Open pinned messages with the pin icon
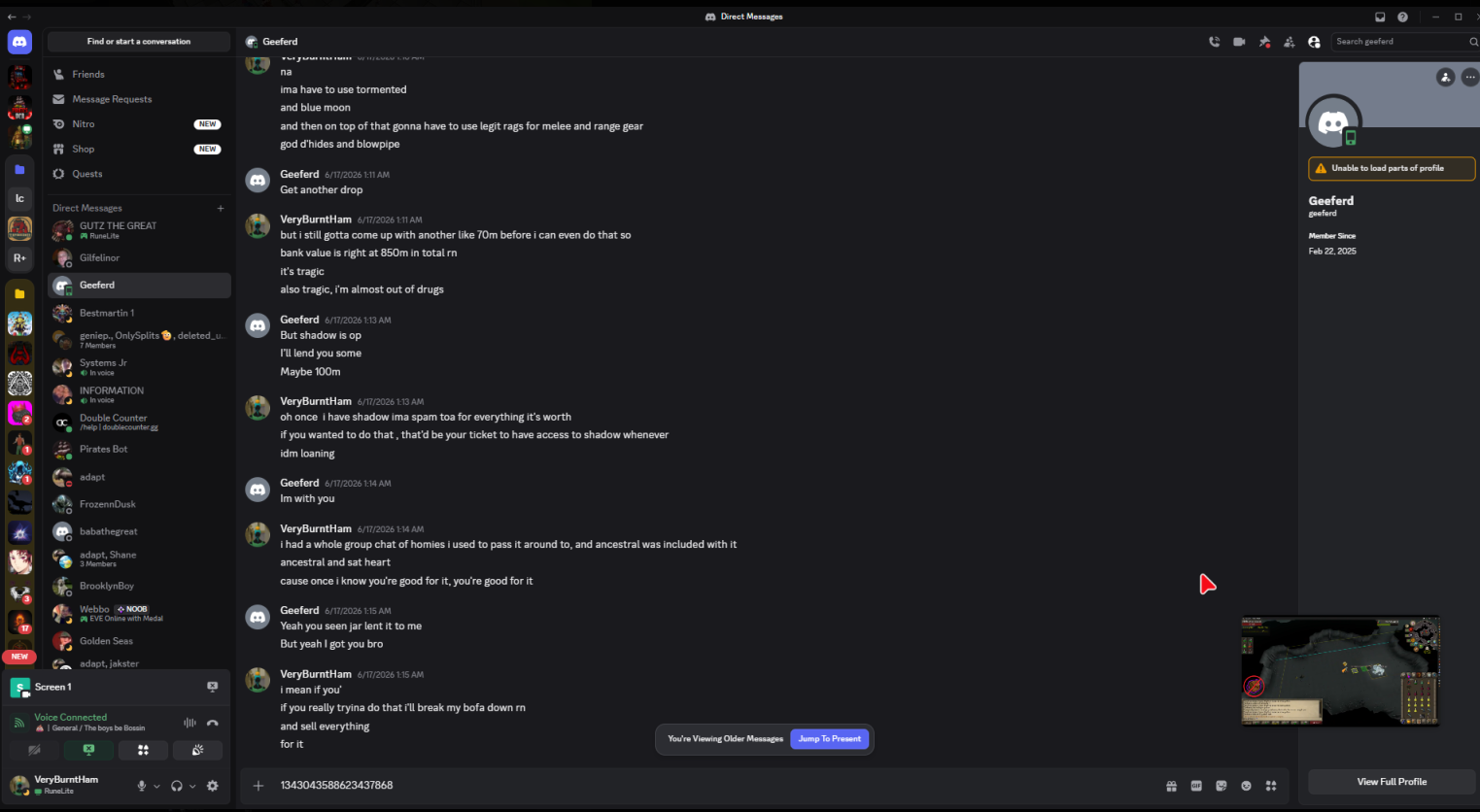1480x812 pixels. coord(1264,42)
